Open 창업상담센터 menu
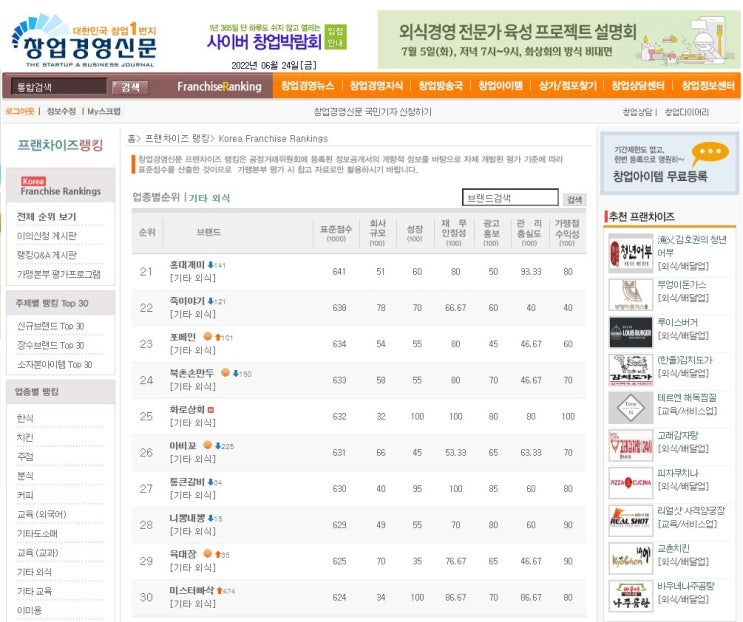 coord(638,86)
